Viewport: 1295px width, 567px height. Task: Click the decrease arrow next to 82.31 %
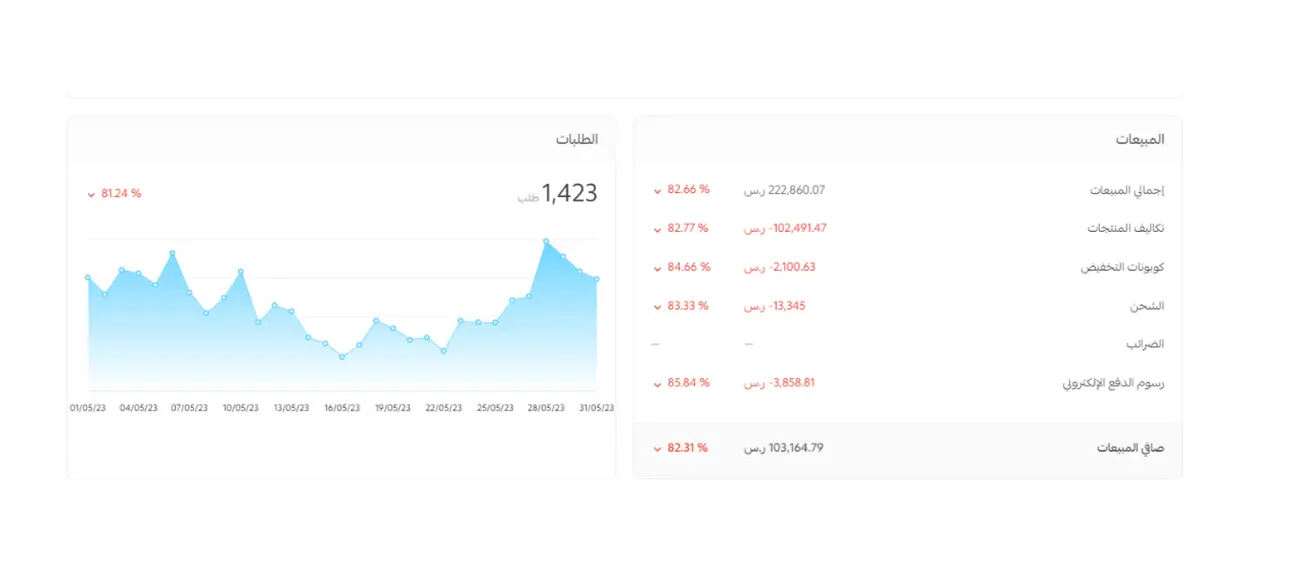[x=657, y=449]
